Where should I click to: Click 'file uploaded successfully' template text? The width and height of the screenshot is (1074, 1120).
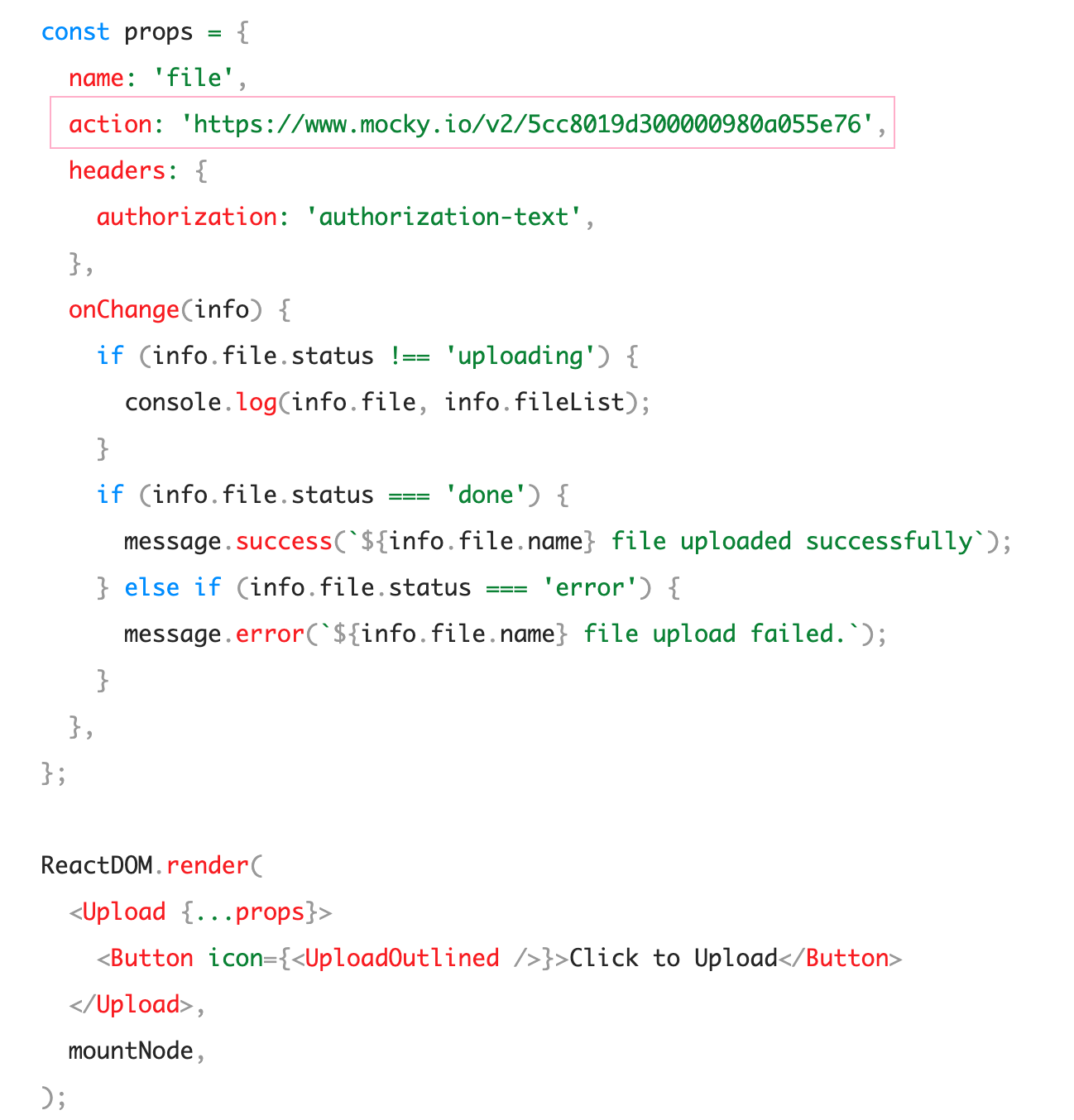(792, 541)
